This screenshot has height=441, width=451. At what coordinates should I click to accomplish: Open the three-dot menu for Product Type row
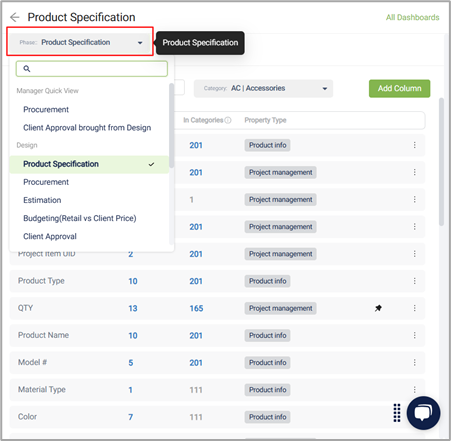tap(414, 281)
